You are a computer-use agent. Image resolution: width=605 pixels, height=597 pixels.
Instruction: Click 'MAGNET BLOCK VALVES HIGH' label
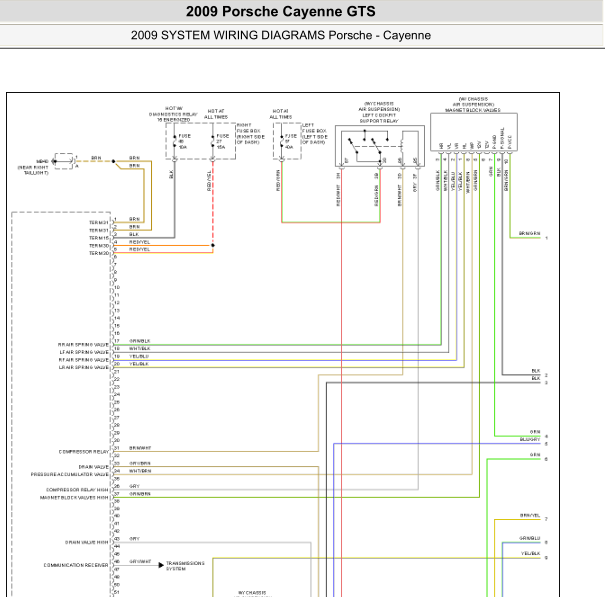coord(74,497)
